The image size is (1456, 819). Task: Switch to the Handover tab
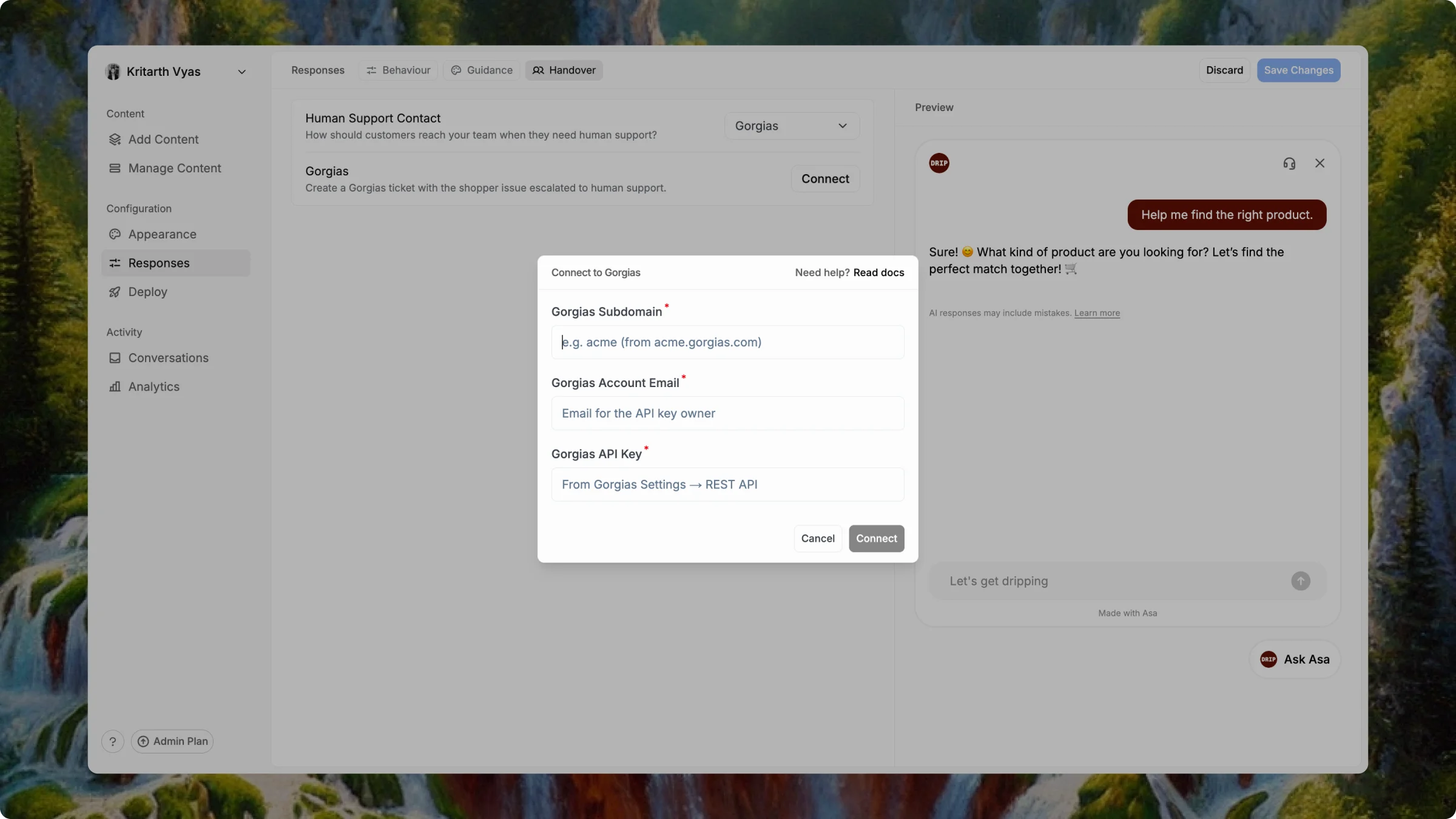[564, 70]
